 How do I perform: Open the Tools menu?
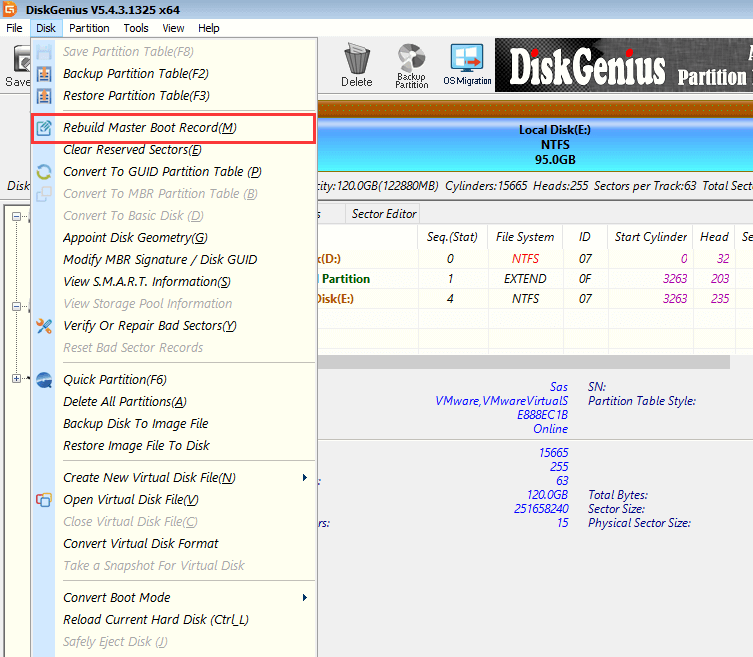pyautogui.click(x=136, y=28)
